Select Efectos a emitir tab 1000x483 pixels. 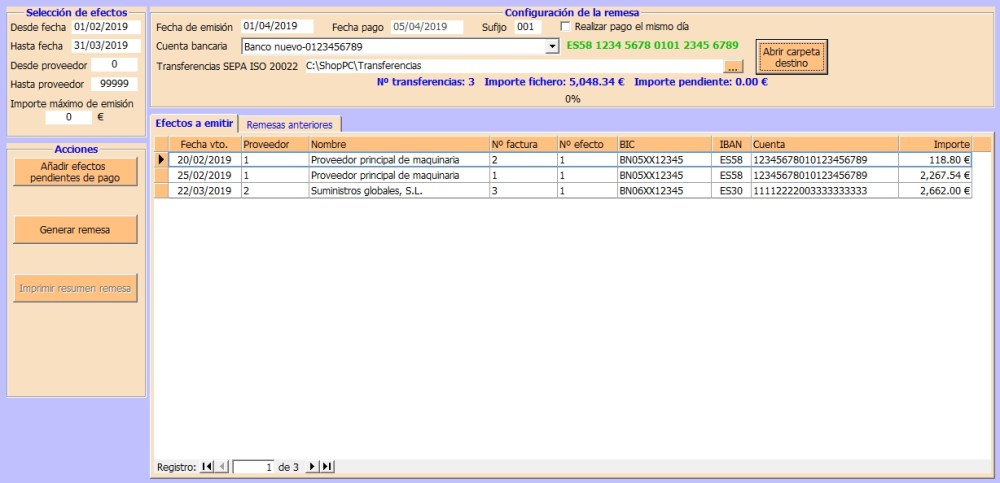pos(194,123)
